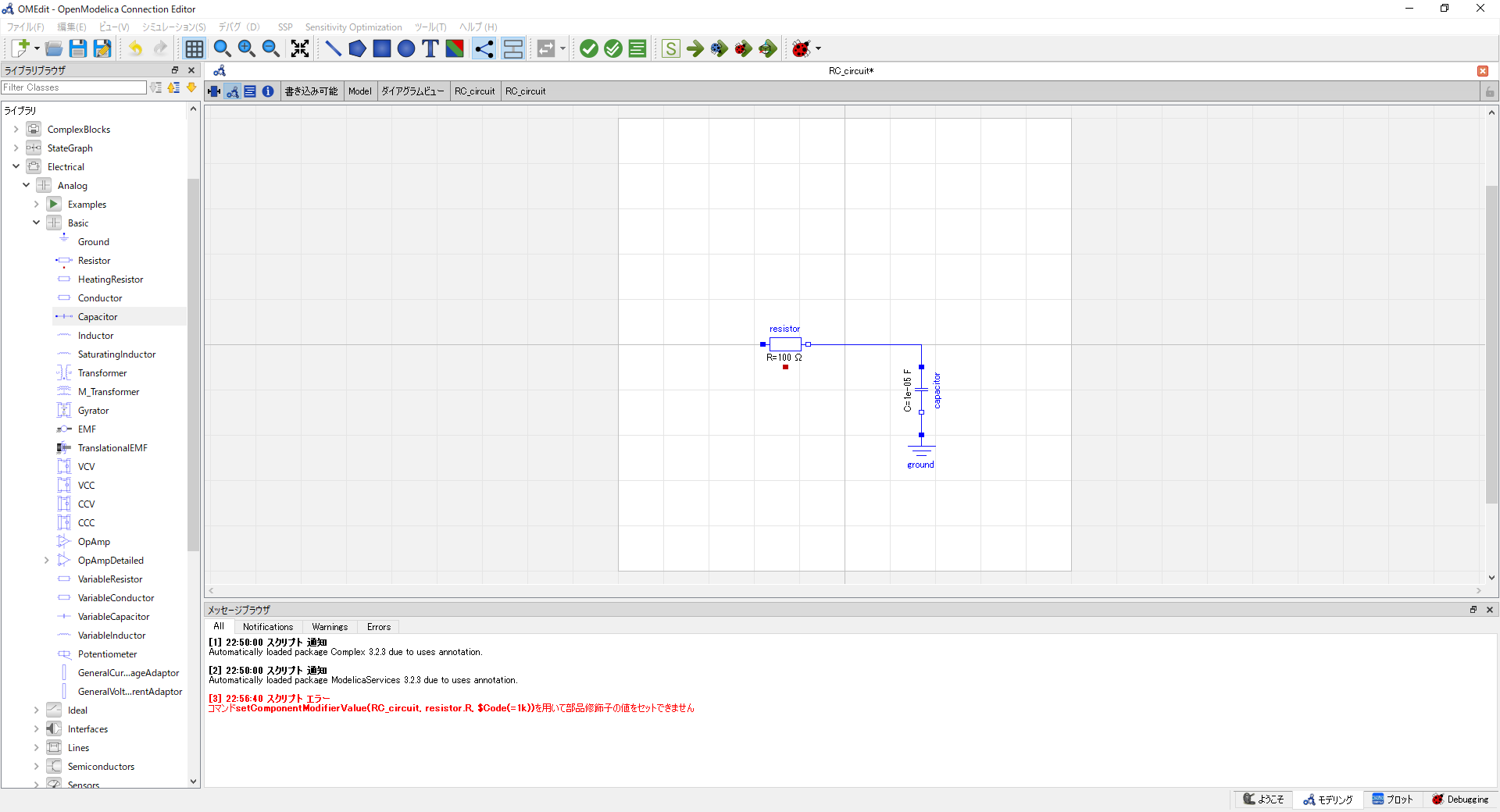This screenshot has width=1500, height=812.
Task: Toggle grid lines display in toolbar
Action: click(x=194, y=48)
